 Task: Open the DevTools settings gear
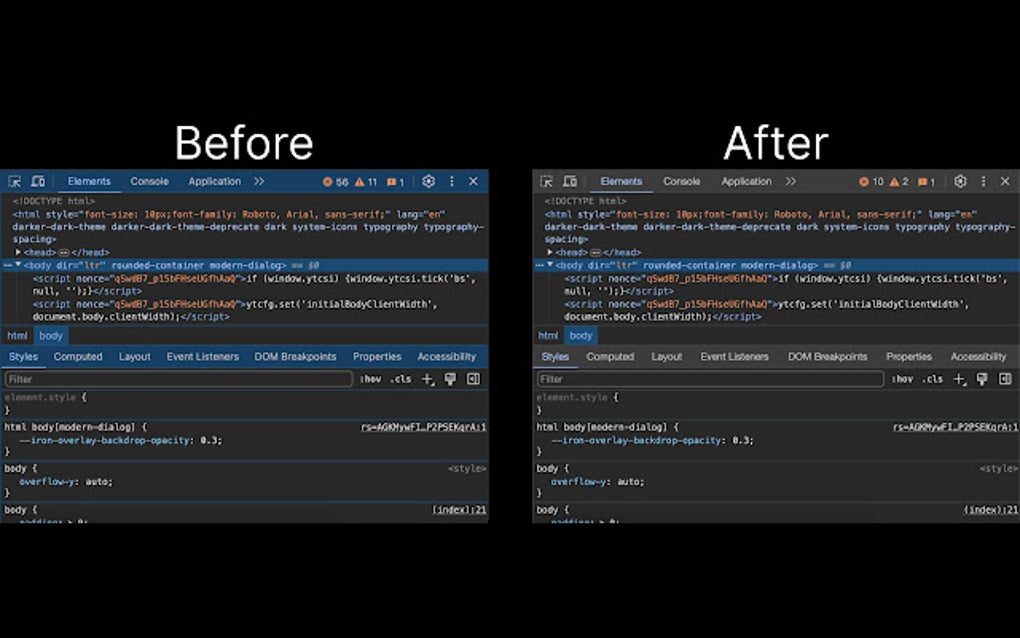coord(428,181)
